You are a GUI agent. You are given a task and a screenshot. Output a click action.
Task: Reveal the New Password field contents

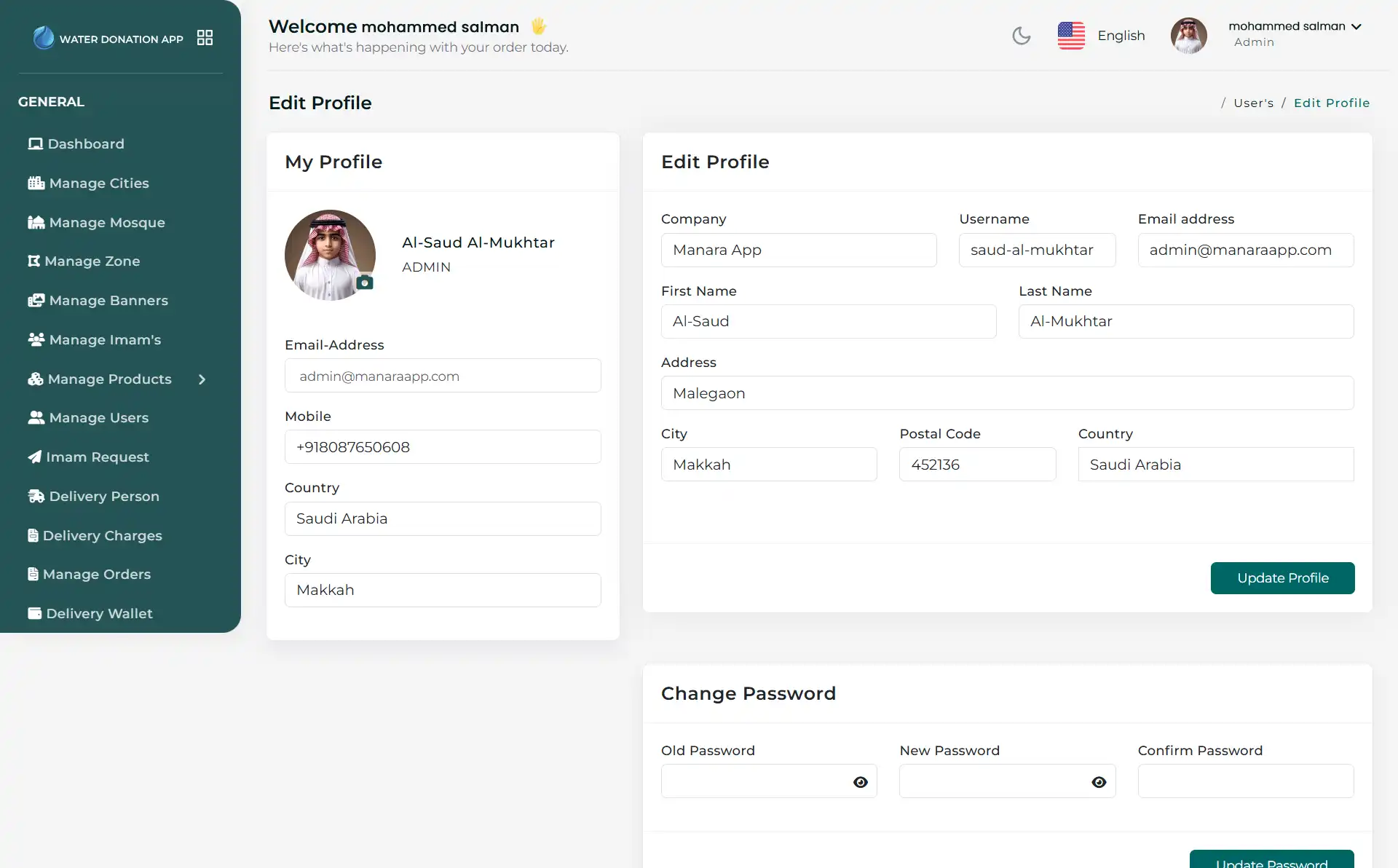click(x=1099, y=781)
